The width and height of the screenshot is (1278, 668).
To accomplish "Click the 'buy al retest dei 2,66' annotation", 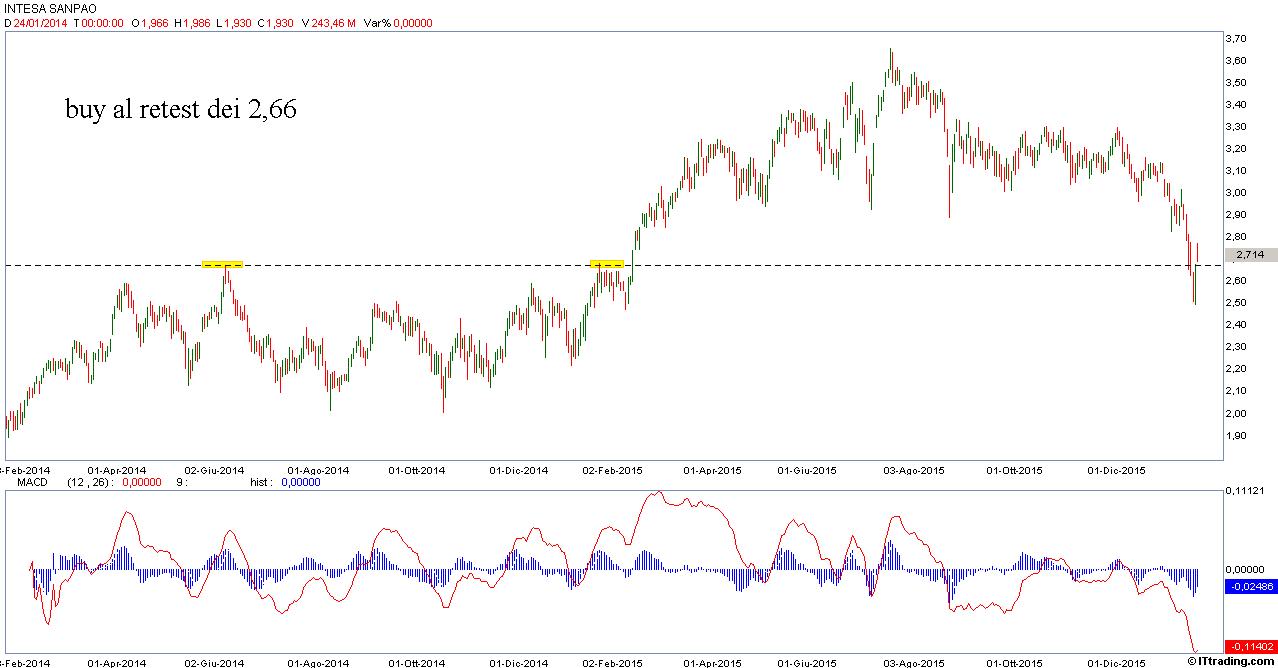I will pyautogui.click(x=181, y=110).
